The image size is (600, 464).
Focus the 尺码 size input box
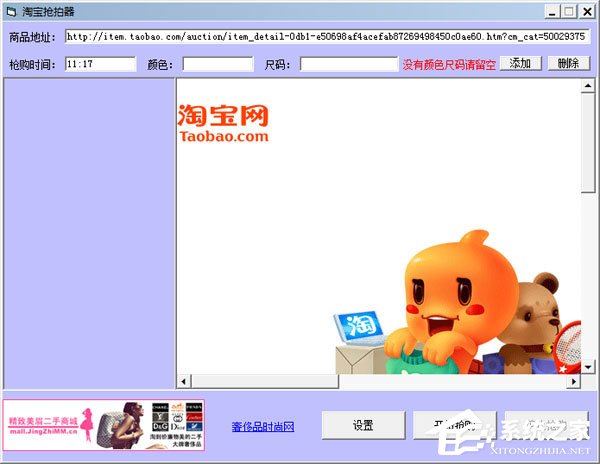349,64
